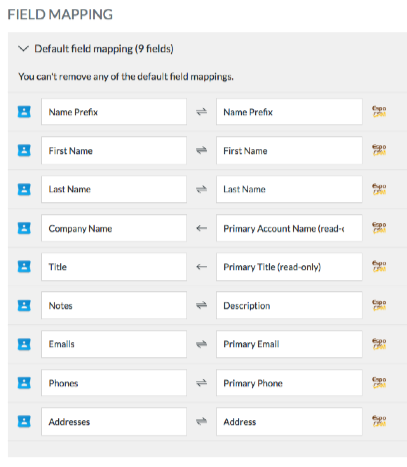Click the sync arrows in Name Prefix row

(201, 112)
